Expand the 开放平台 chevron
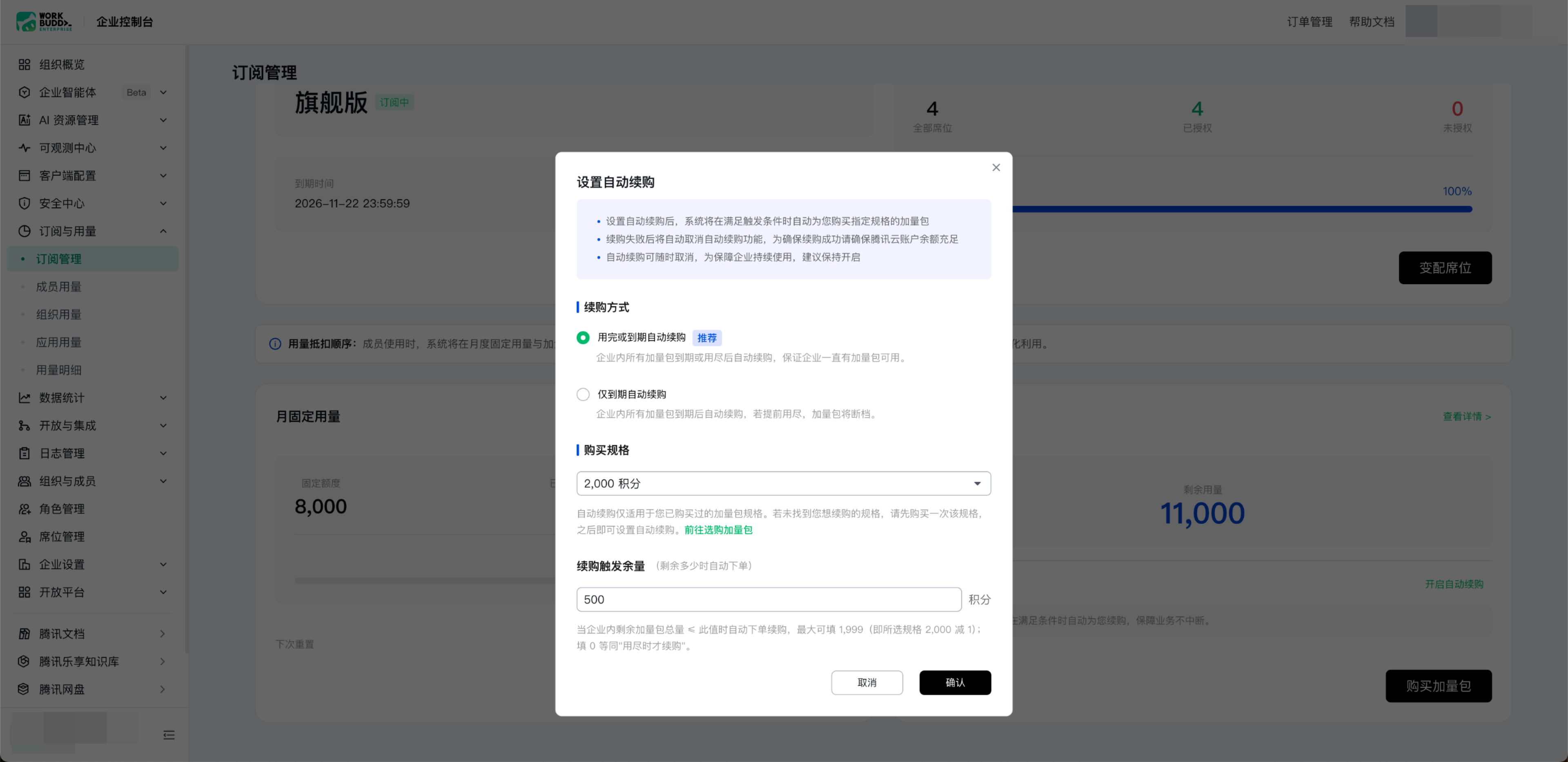 pyautogui.click(x=163, y=592)
